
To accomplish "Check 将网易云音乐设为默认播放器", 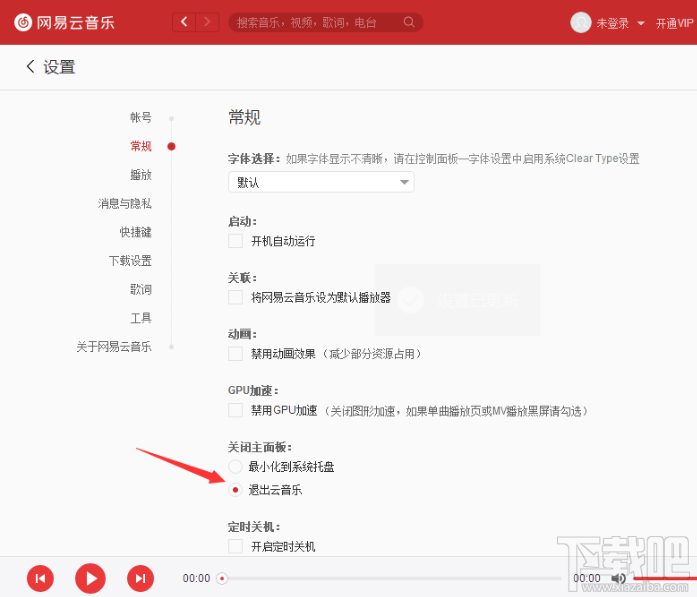I will [x=235, y=297].
